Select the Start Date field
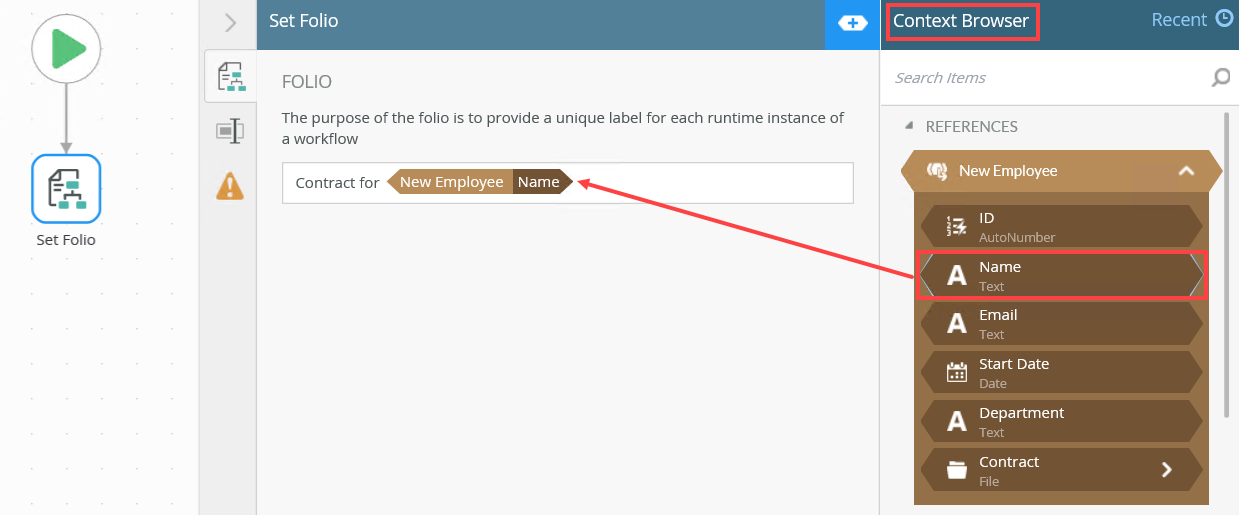The height and width of the screenshot is (515, 1239). point(1060,373)
